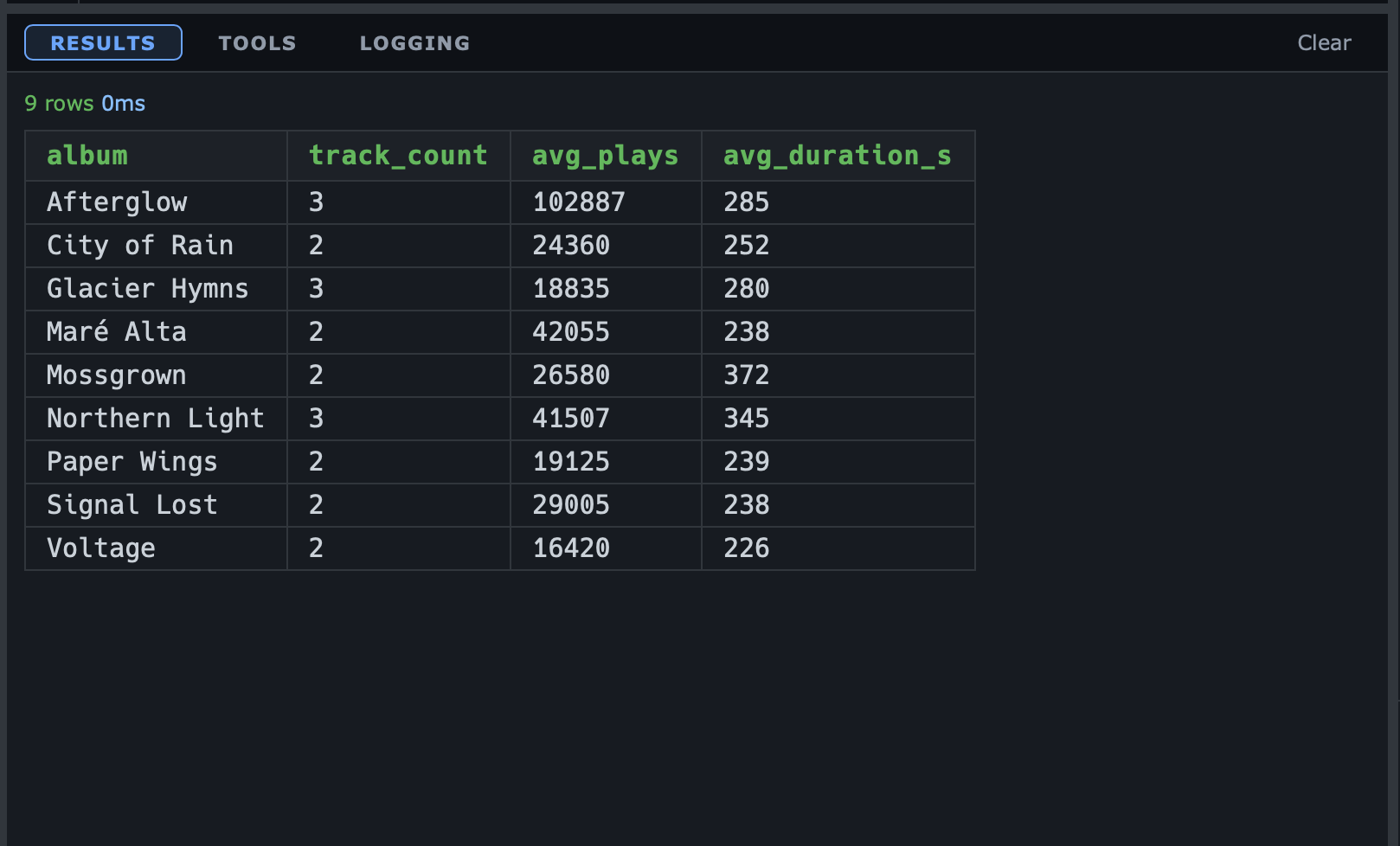
Task: Select the avg_plays column header
Action: (x=606, y=156)
